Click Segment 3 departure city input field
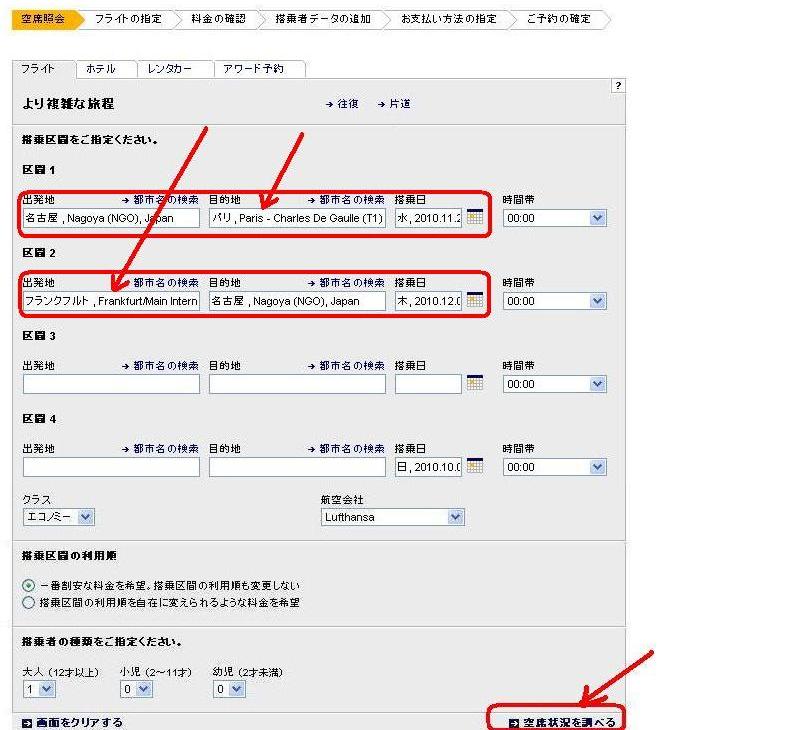This screenshot has width=790, height=730. (111, 384)
